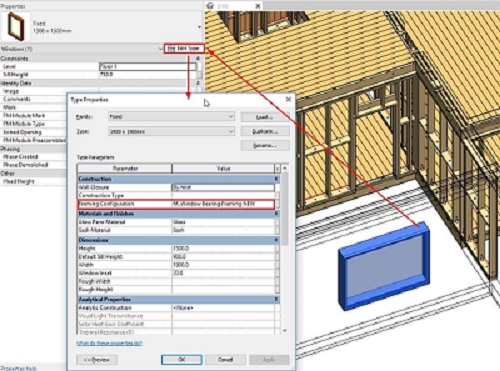The width and height of the screenshot is (500, 371).
Task: Click the Edit Type button
Action: [x=184, y=49]
